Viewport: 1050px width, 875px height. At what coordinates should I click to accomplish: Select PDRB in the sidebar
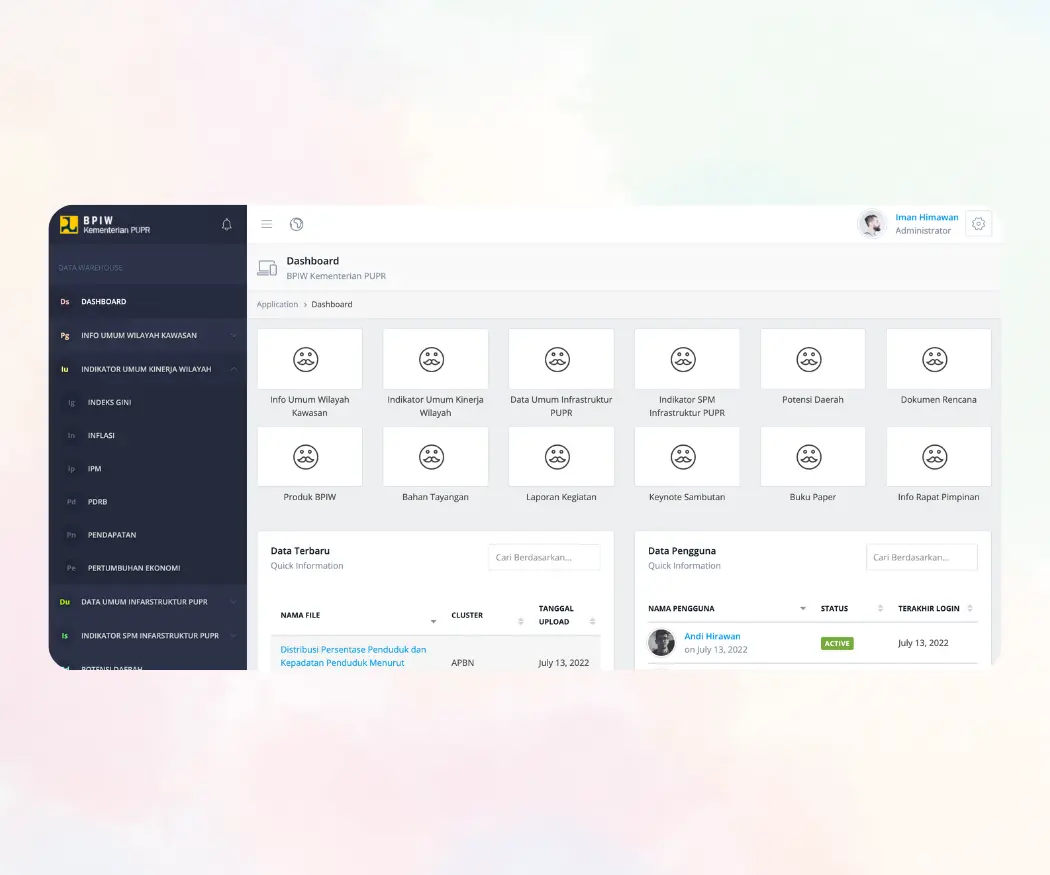click(x=97, y=502)
